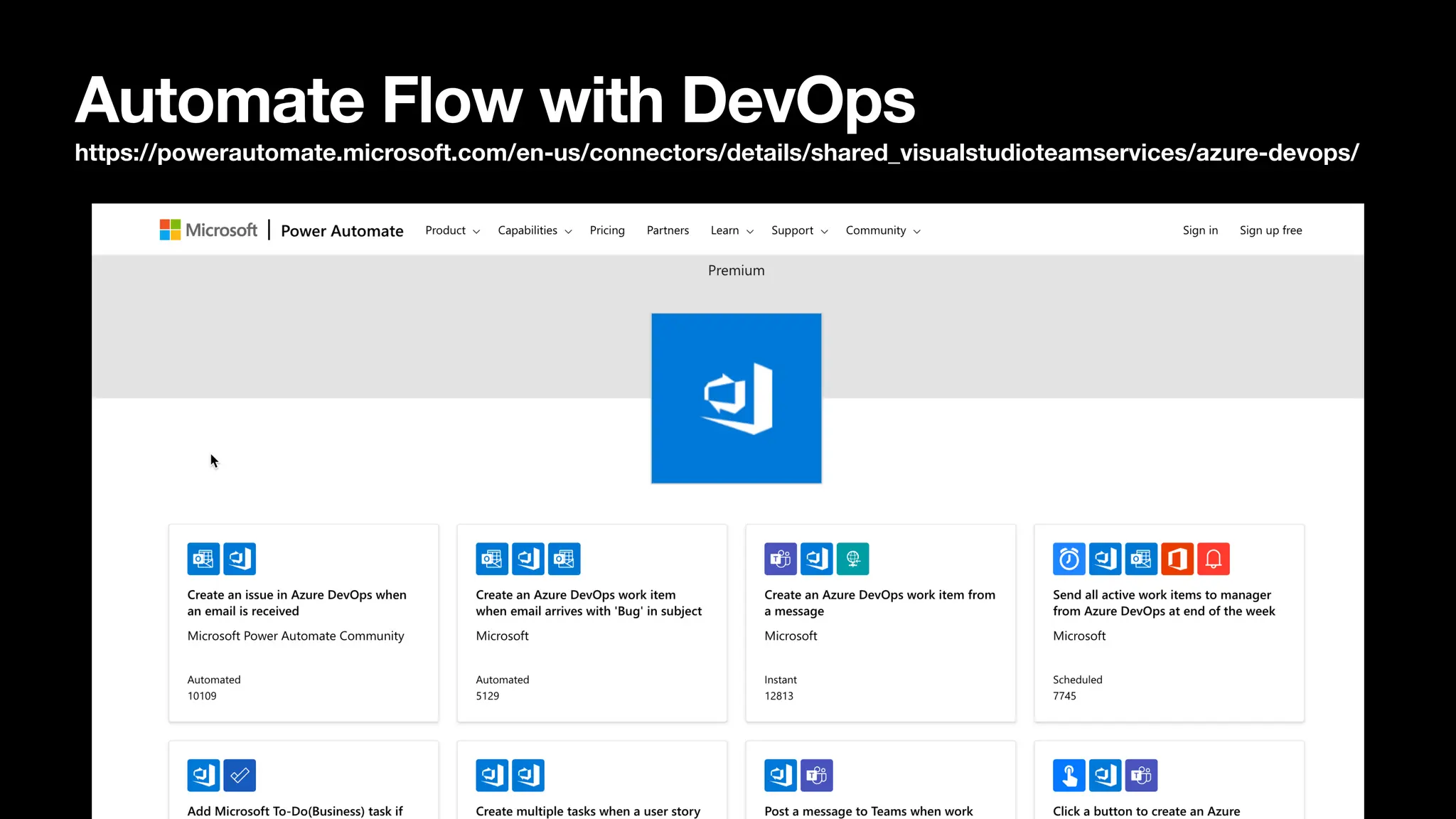Click the Recurrence clock icon in Scheduled card
1456x819 pixels.
click(1069, 559)
